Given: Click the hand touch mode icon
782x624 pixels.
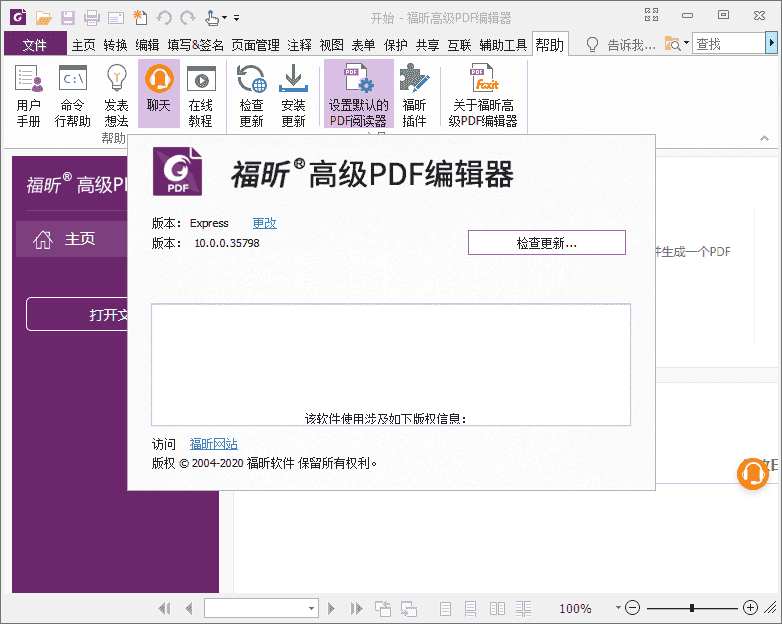Looking at the screenshot, I should tap(211, 18).
